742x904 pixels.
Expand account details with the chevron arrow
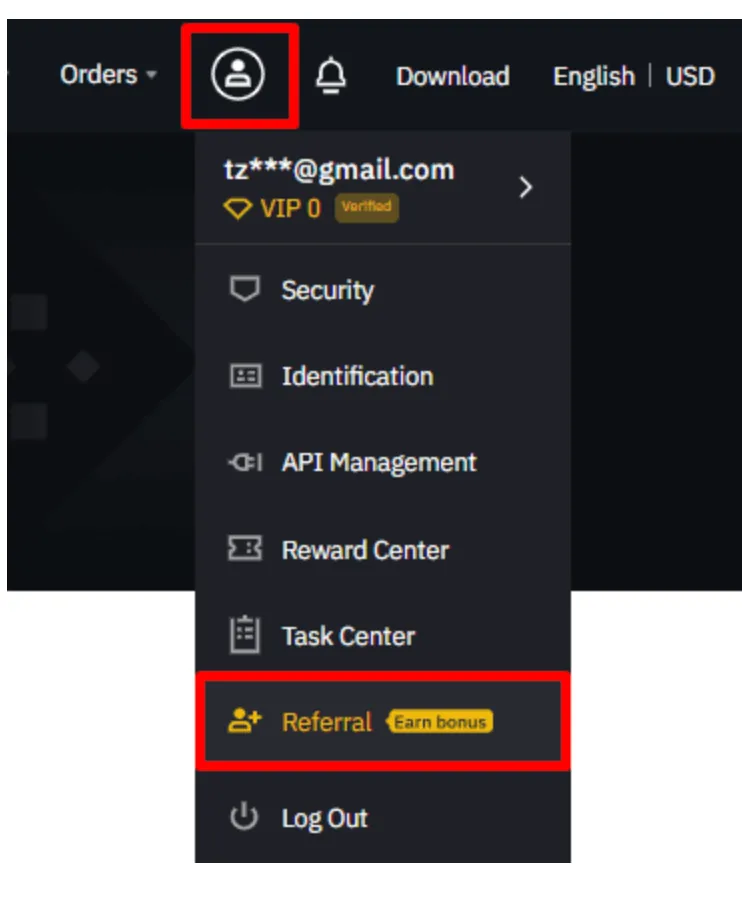[x=525, y=187]
